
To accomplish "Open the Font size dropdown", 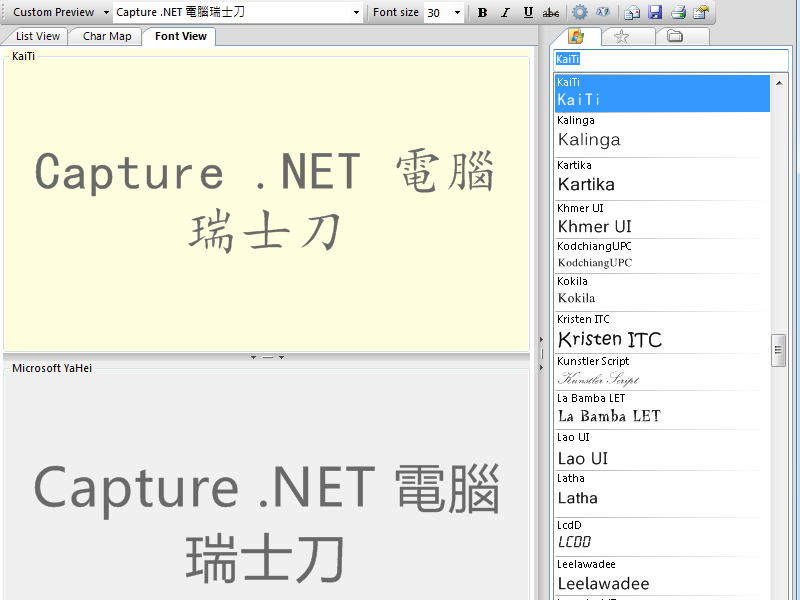I will click(x=457, y=12).
